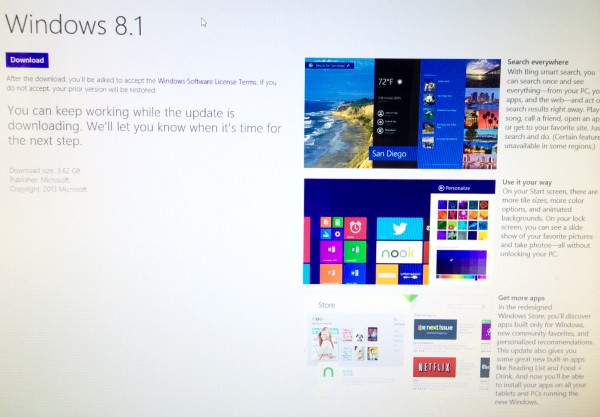600x417 pixels.
Task: Open the Store screenshot thumbnail
Action: (398, 344)
